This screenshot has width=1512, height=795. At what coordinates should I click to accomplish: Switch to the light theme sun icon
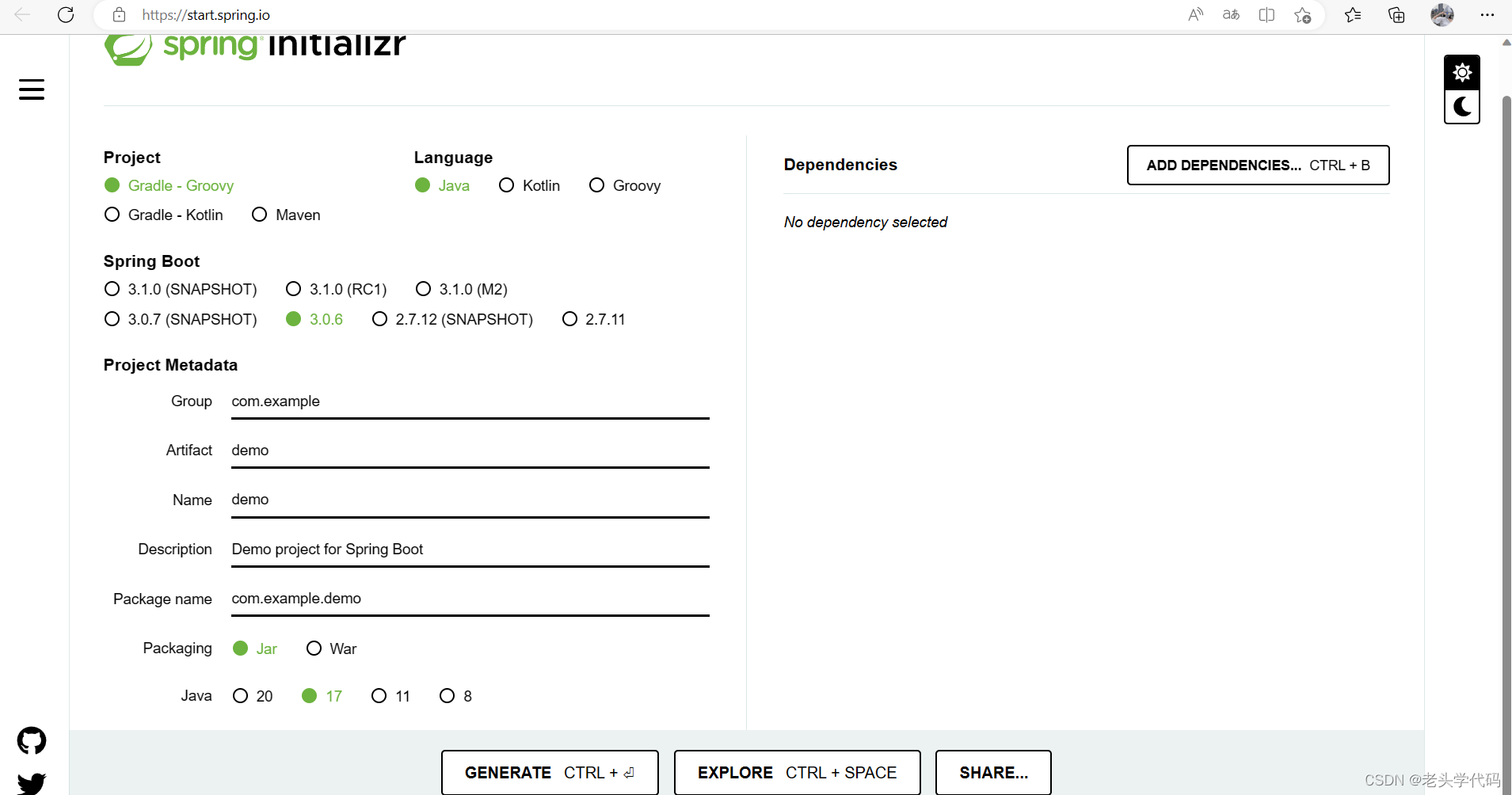pos(1462,73)
